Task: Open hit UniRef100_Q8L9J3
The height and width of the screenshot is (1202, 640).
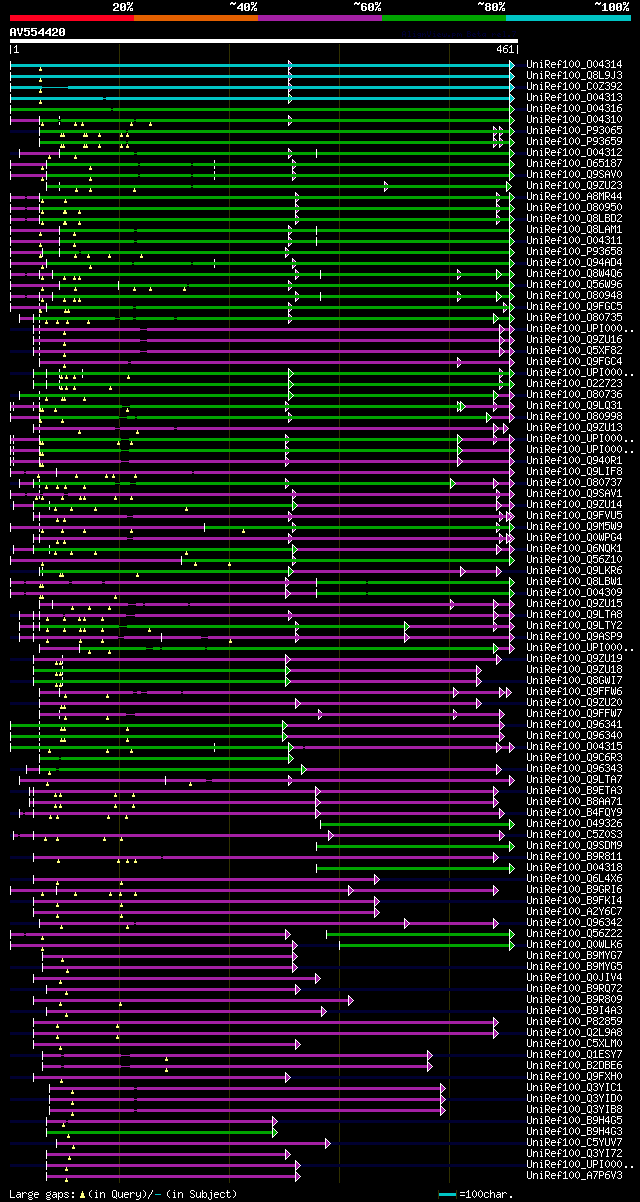Action: click(574, 75)
